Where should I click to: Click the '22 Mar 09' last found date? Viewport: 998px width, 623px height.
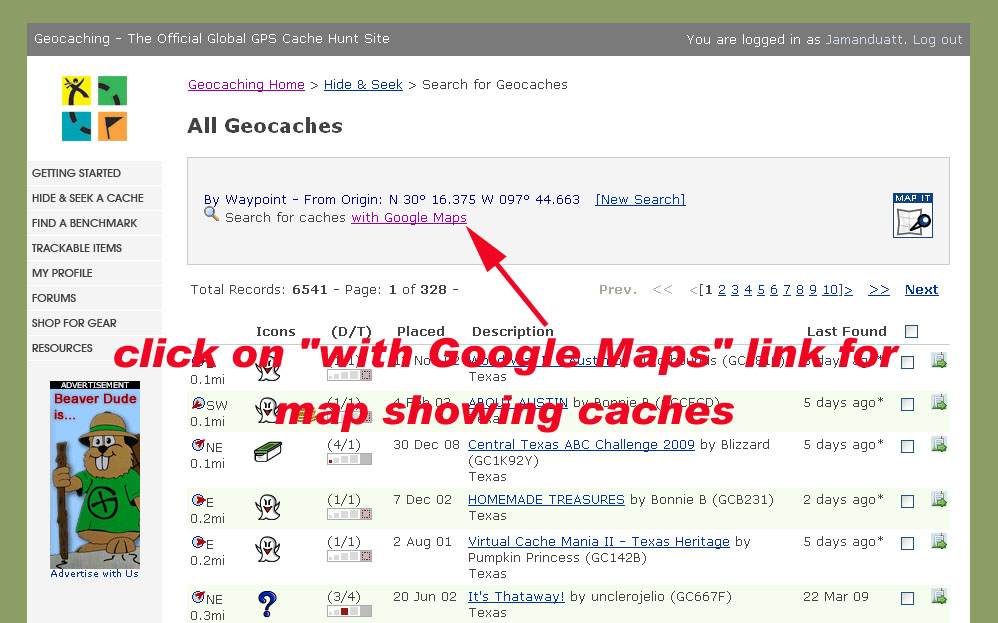(x=836, y=596)
